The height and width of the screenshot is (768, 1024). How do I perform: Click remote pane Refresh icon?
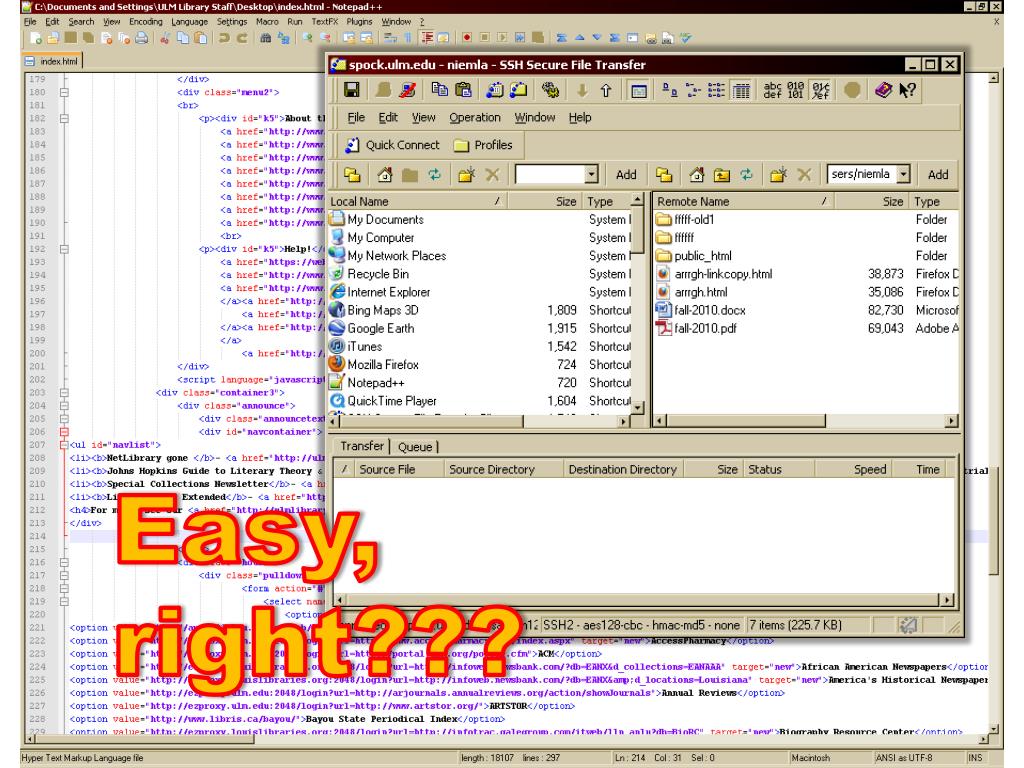pos(746,174)
